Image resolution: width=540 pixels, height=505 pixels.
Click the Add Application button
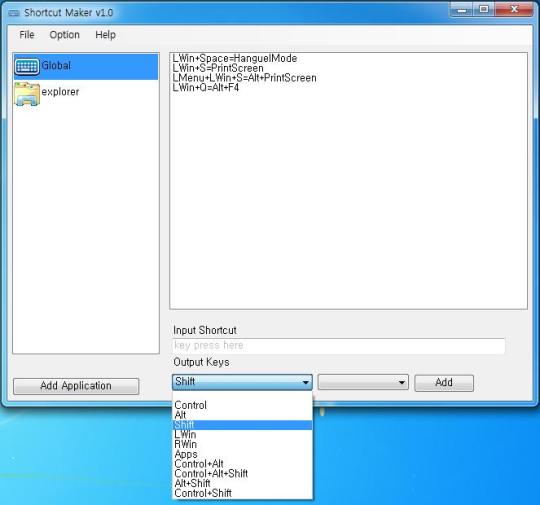pos(76,386)
